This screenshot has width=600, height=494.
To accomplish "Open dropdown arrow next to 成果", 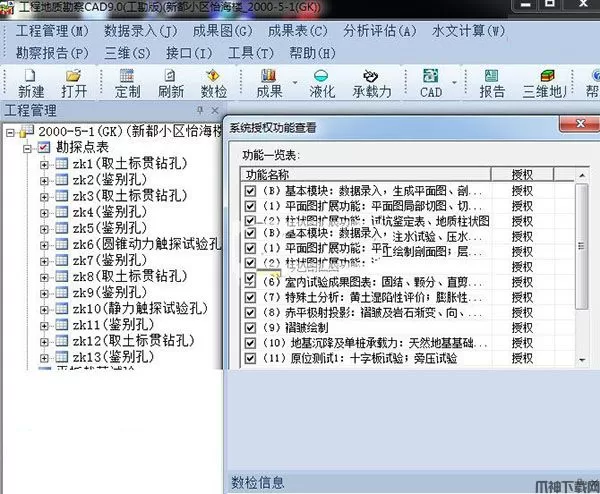I will [x=295, y=82].
